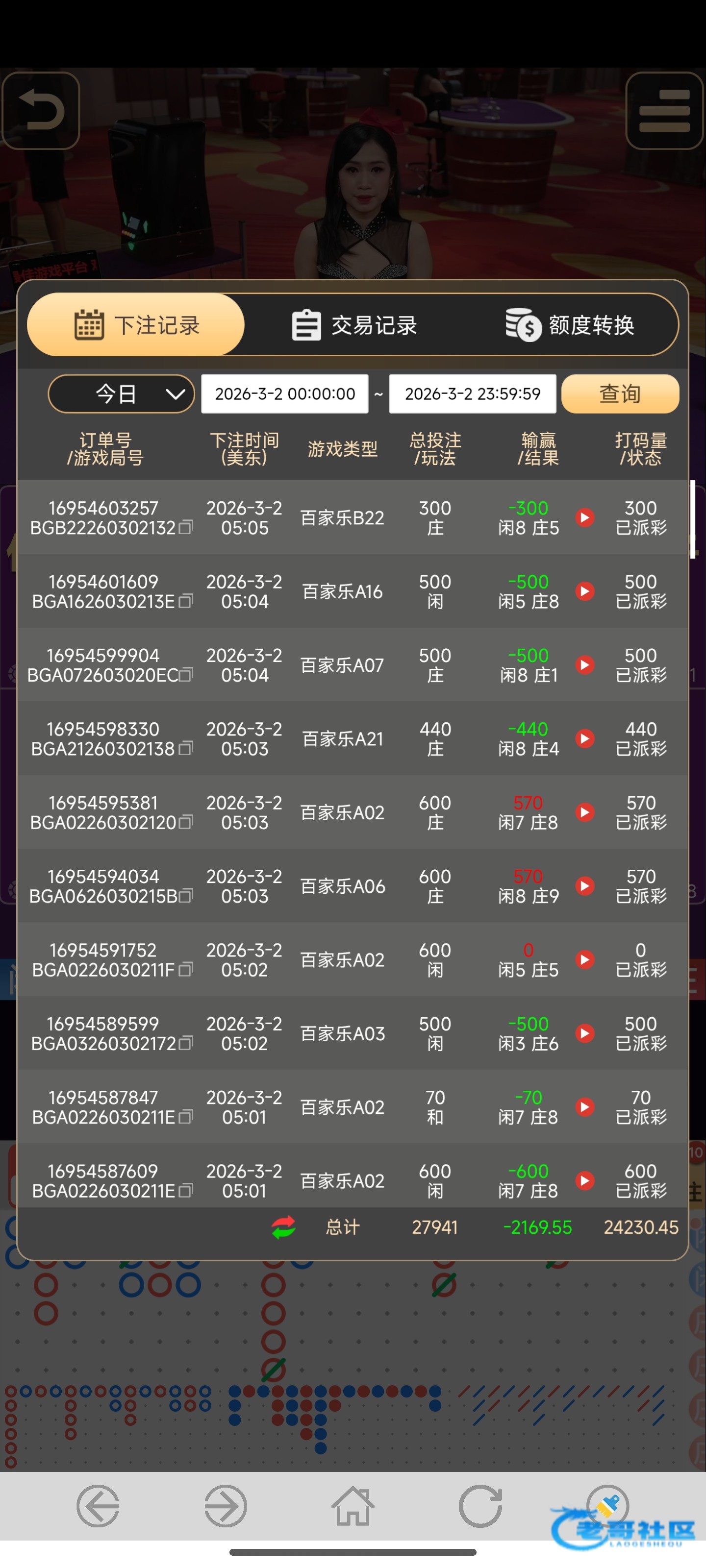The image size is (706, 1568).
Task: Play replay for the 70 和 bet
Action: tap(585, 1106)
